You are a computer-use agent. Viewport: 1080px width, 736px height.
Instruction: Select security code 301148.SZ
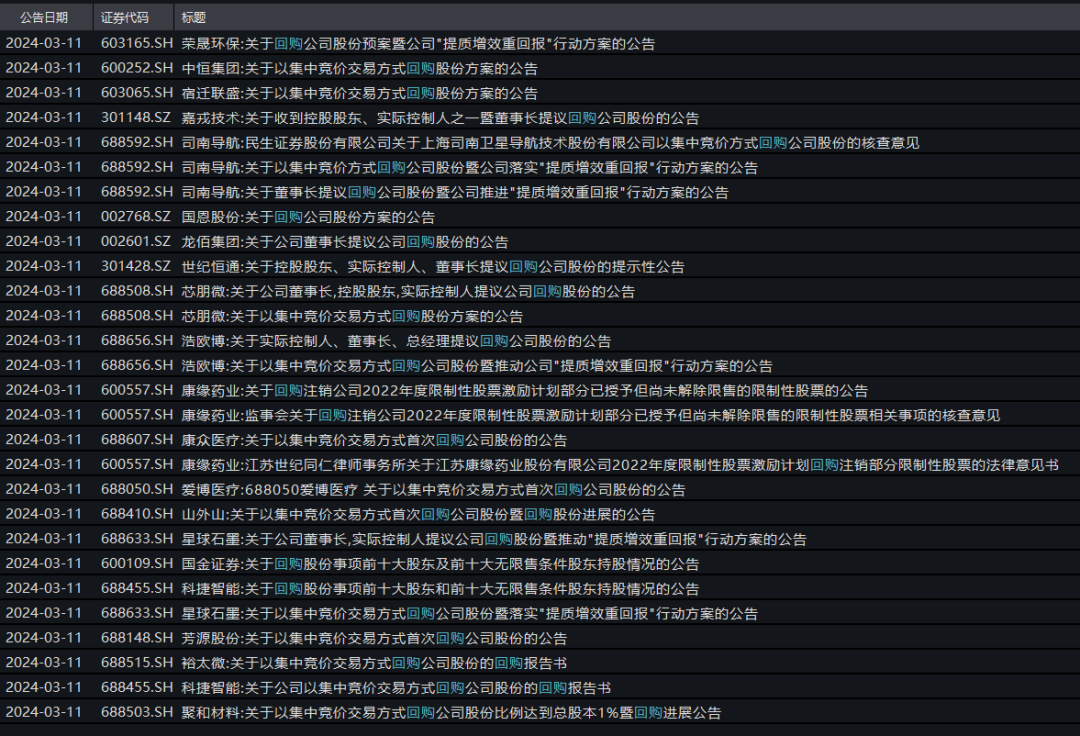[x=136, y=118]
